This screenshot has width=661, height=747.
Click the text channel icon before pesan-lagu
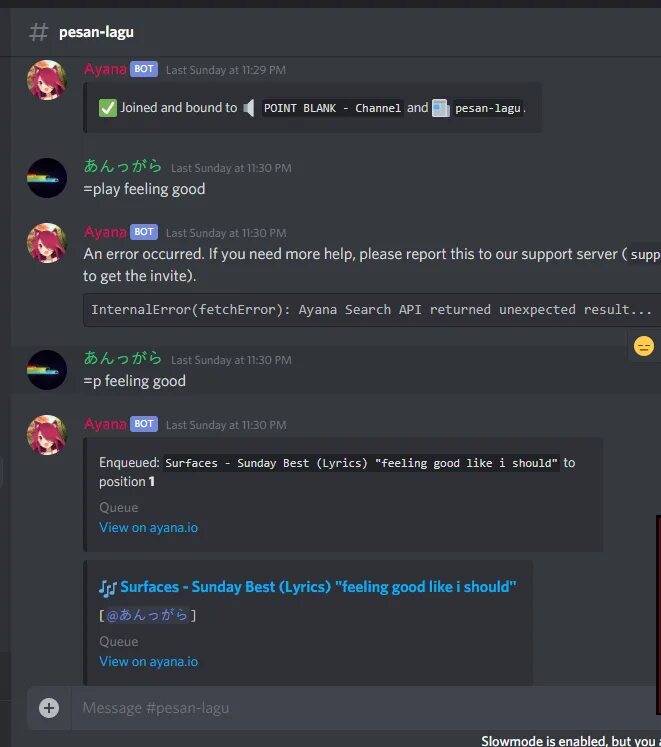440,108
